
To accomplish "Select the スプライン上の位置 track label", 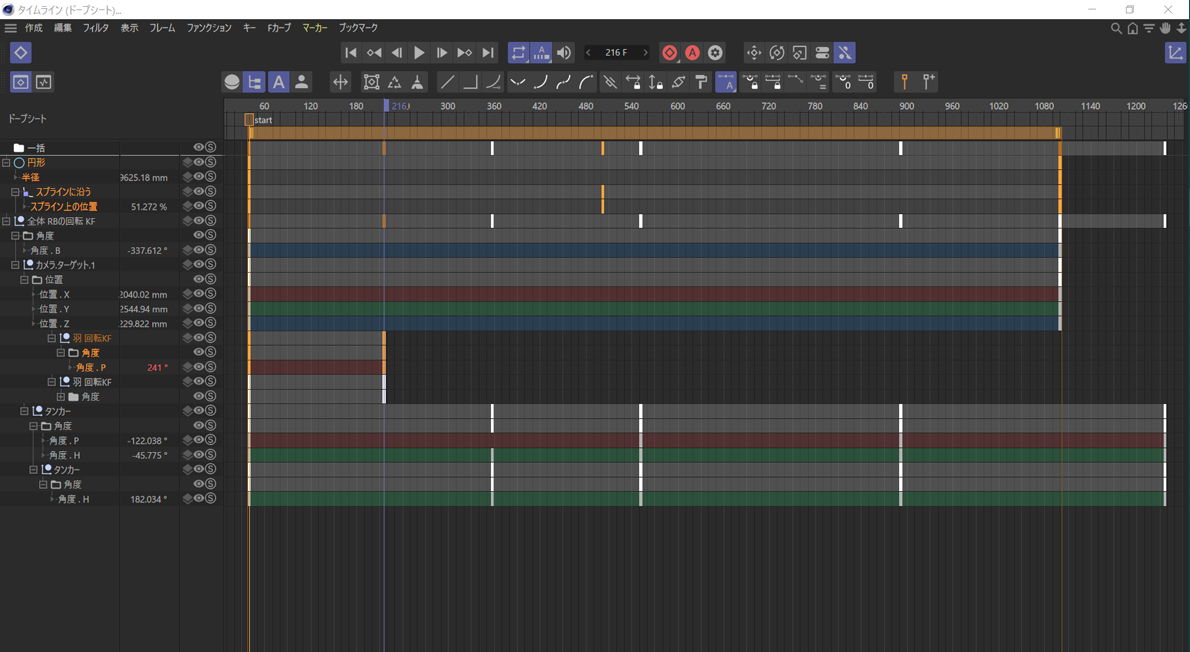I will click(63, 207).
